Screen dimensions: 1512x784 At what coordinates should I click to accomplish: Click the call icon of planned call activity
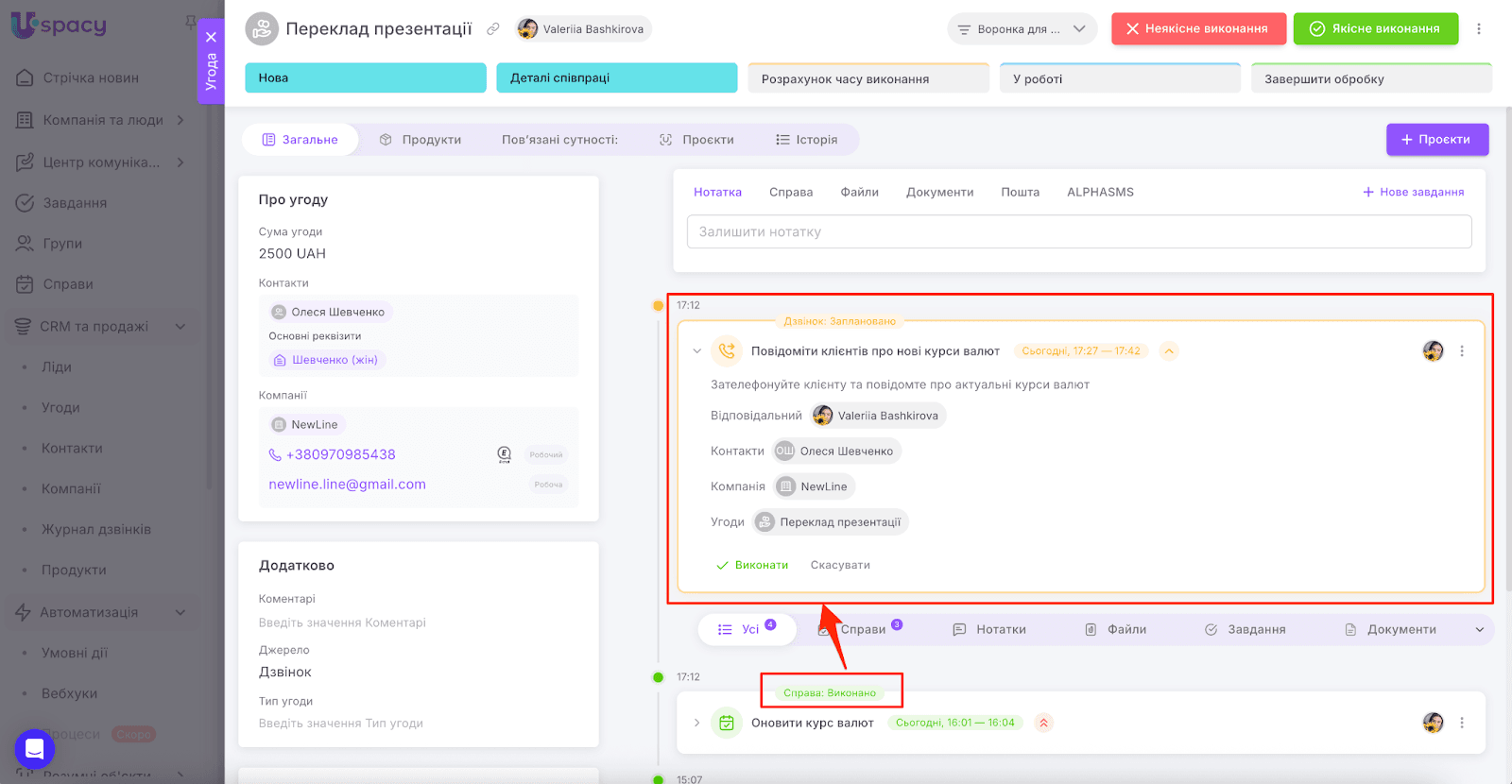726,350
